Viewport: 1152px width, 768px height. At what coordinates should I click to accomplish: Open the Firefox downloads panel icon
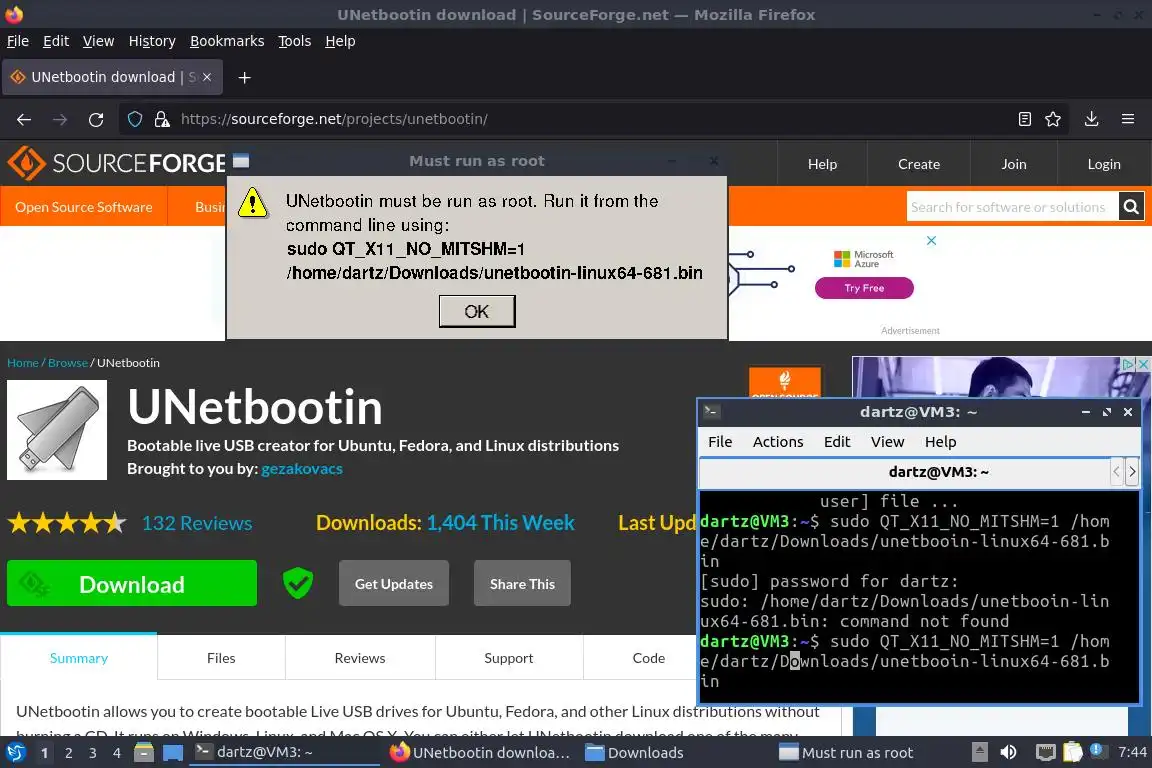point(1091,119)
